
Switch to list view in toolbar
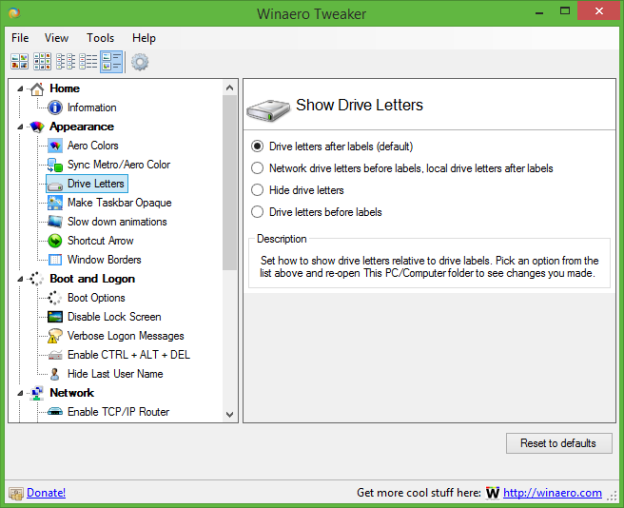65,62
